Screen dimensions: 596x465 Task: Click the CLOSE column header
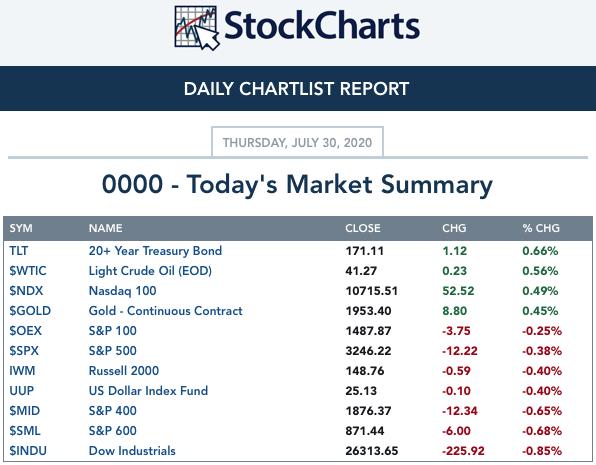tap(363, 228)
